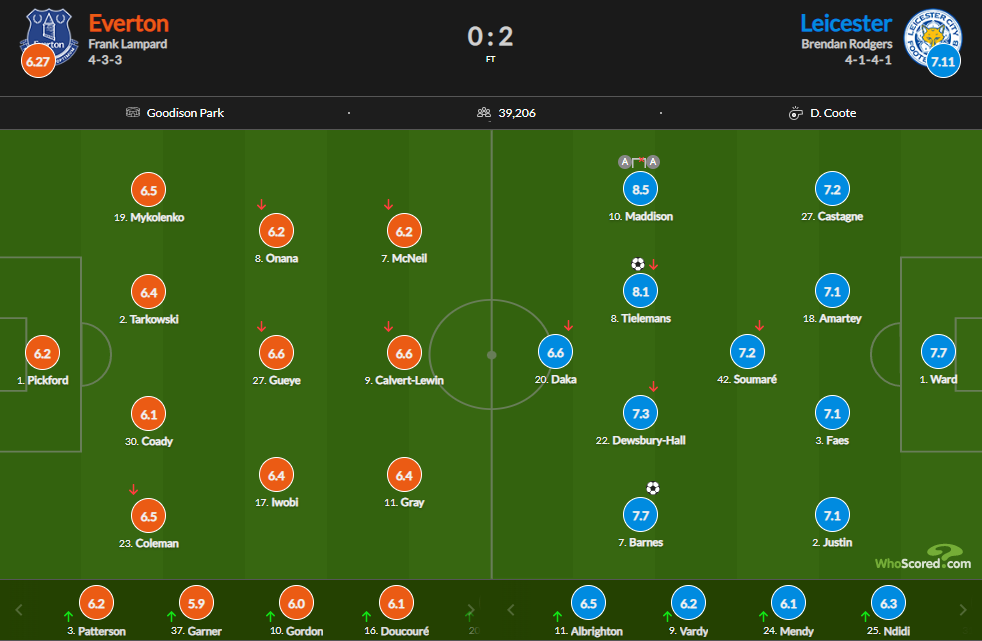
Task: Click the attendance icon next to 39,206
Action: pos(484,113)
